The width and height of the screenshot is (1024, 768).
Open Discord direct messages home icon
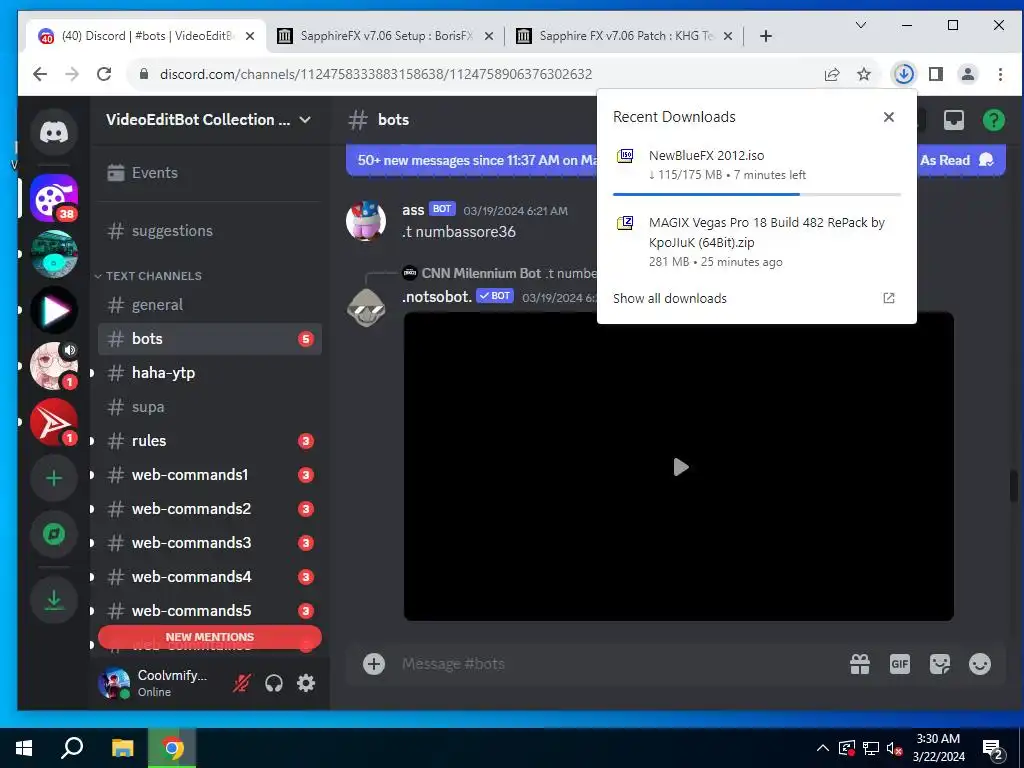click(x=54, y=133)
